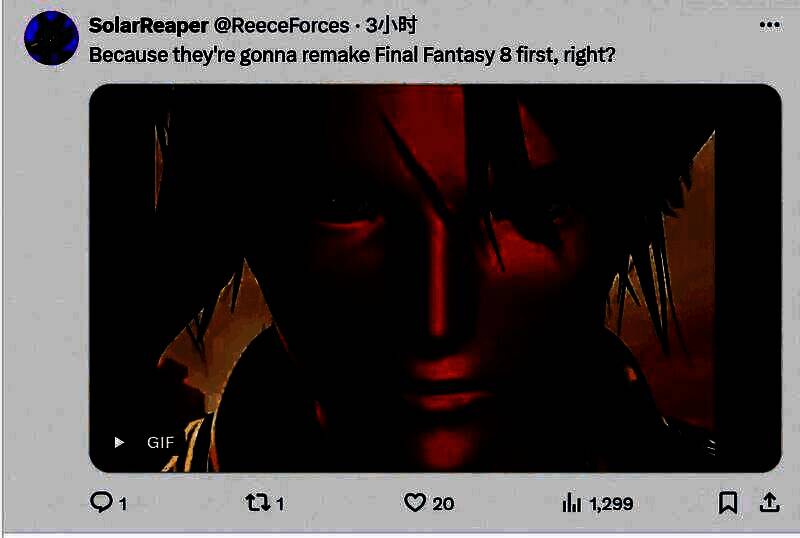
Task: Click the empty gray area beside the timestamp
Action: pos(587,25)
